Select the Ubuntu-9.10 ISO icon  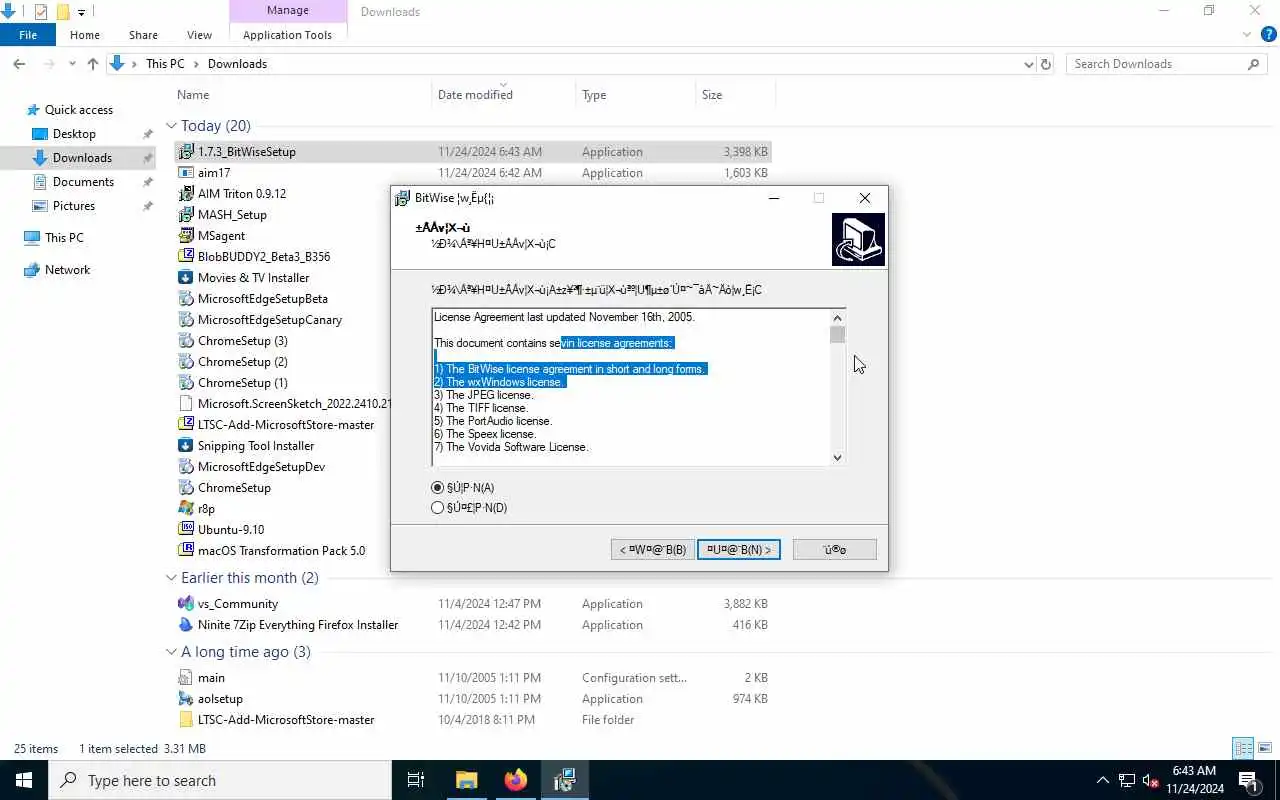point(186,530)
